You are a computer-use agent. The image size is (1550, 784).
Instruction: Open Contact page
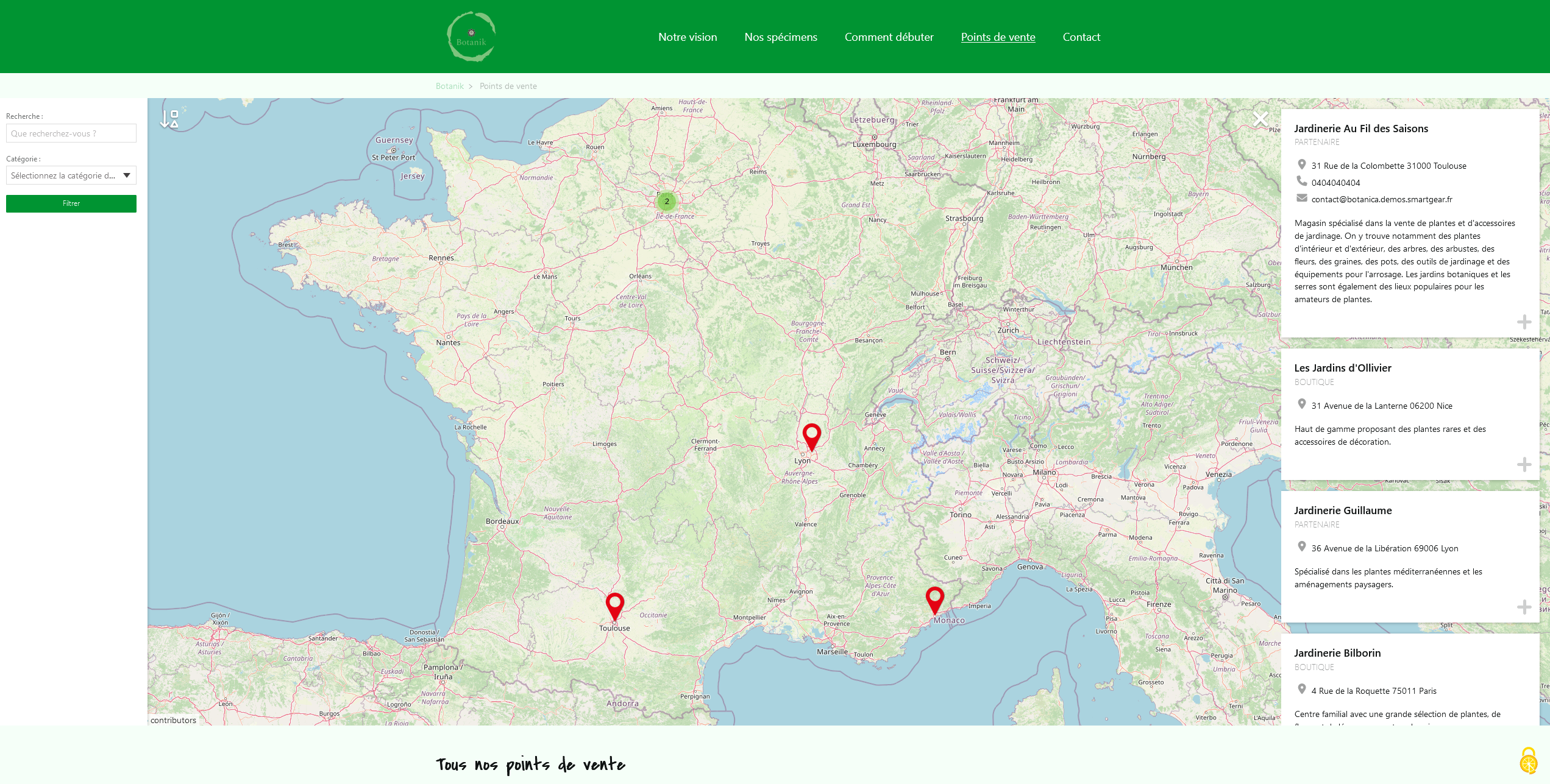tap(1081, 37)
